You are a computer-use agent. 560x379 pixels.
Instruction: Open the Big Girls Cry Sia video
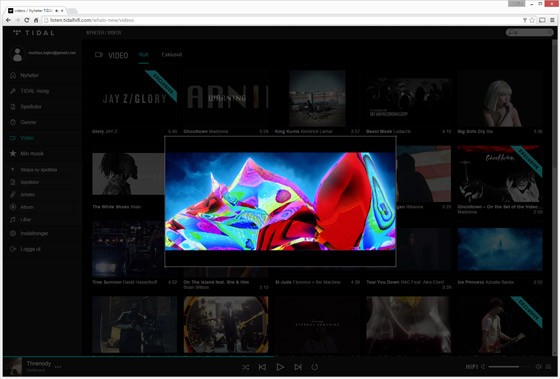point(500,99)
